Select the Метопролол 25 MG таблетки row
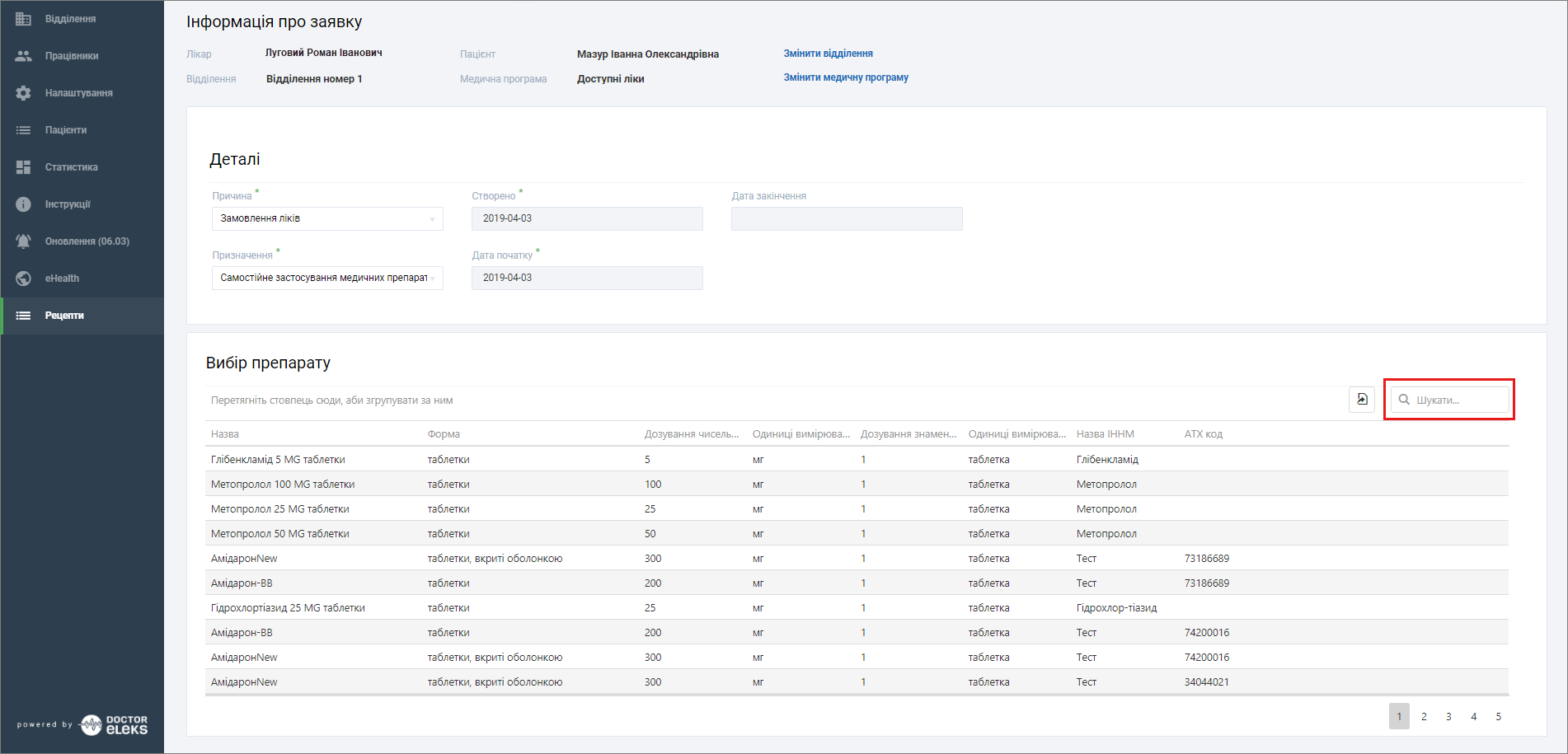The height and width of the screenshot is (754, 1568). coord(857,508)
